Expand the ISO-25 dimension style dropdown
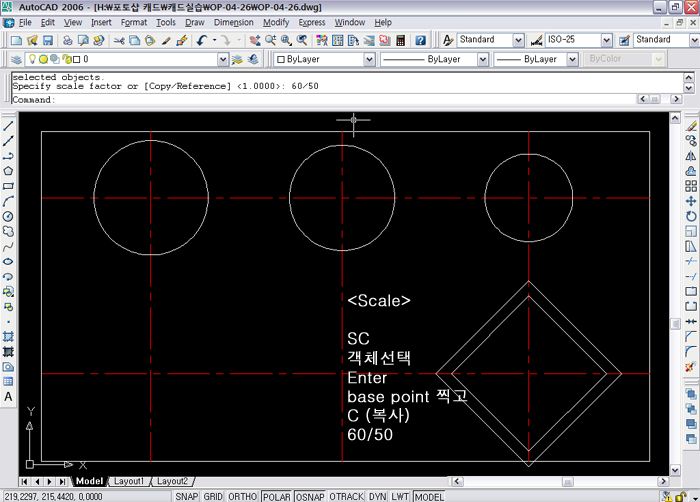The height and width of the screenshot is (502, 700). coord(606,40)
